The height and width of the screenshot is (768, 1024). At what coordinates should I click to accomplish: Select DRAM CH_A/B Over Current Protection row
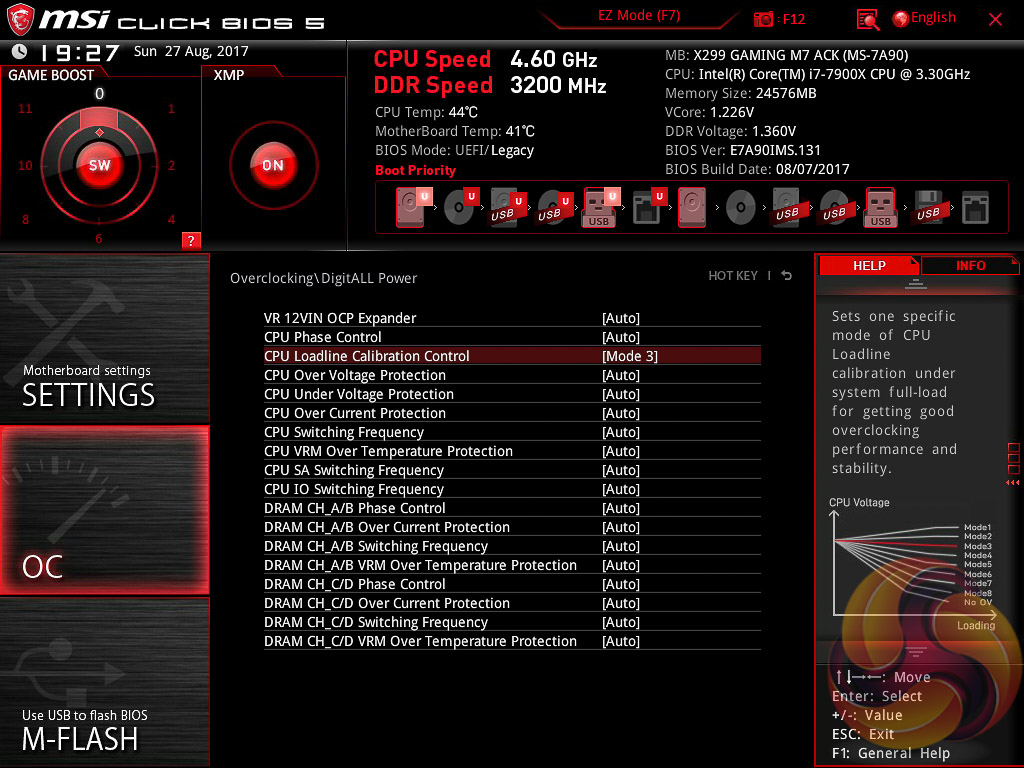coord(512,527)
